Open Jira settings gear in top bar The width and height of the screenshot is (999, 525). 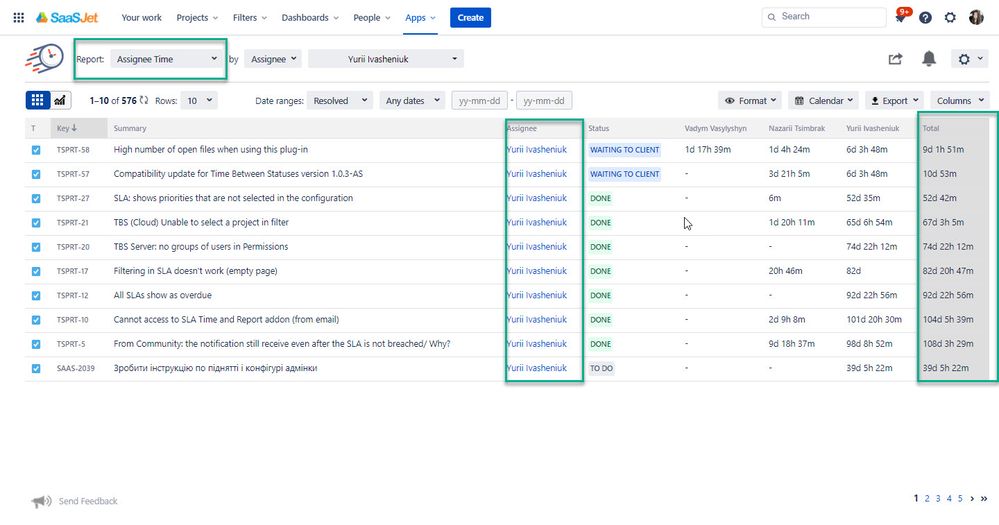pyautogui.click(x=950, y=18)
